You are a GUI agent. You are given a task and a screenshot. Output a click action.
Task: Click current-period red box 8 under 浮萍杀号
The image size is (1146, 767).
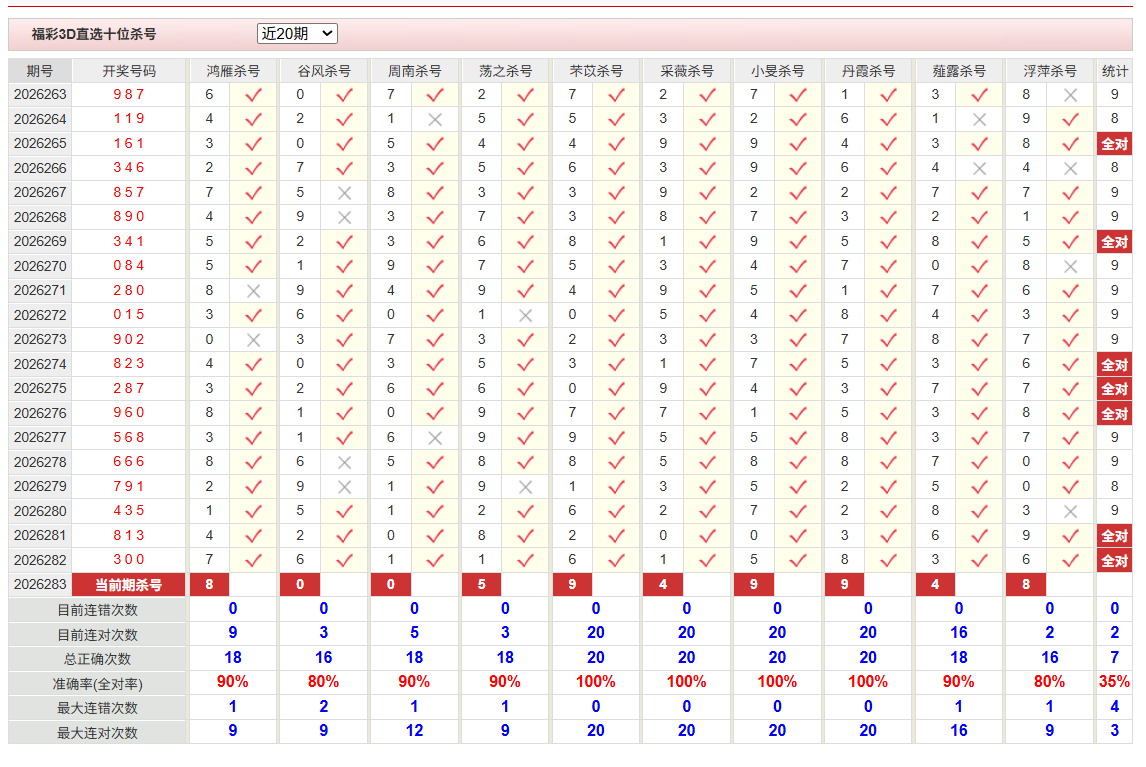[x=1026, y=585]
